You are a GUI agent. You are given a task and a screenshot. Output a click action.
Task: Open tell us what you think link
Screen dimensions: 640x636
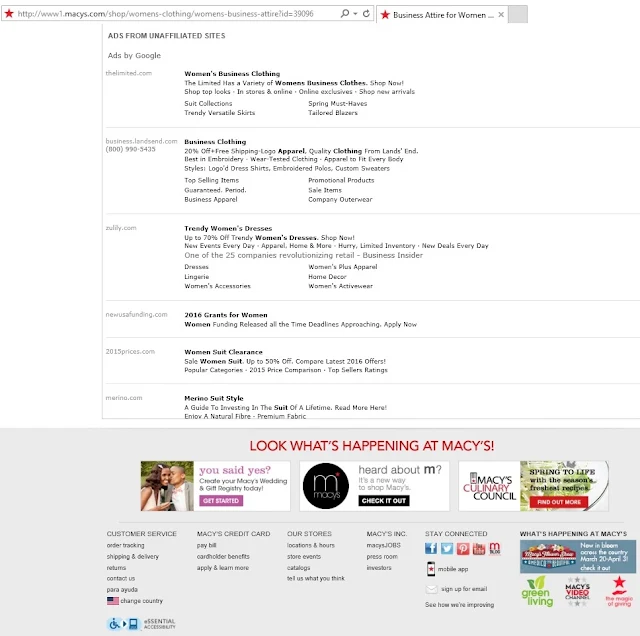point(316,578)
